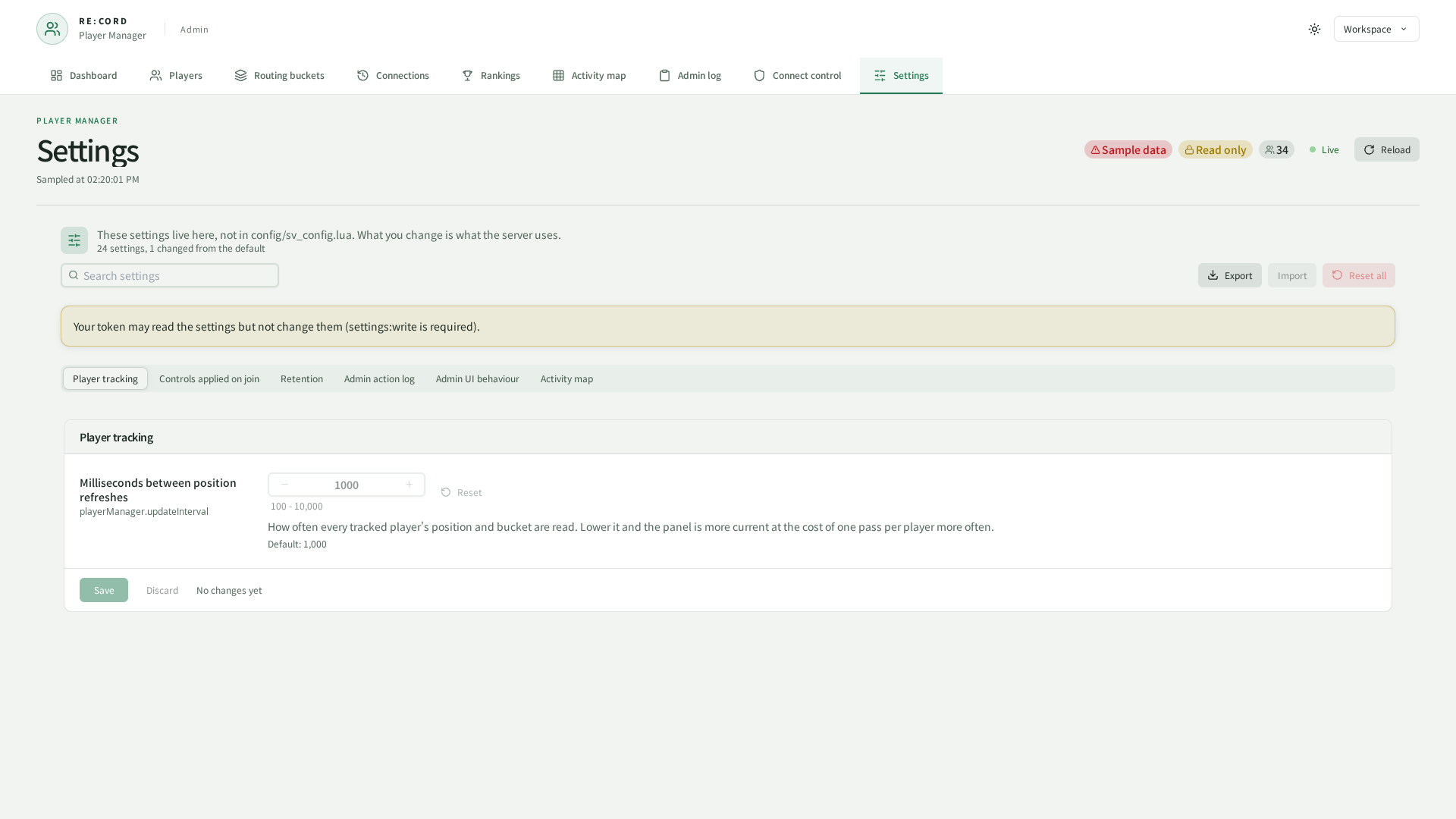Open the Workspace dropdown
1456x819 pixels.
[x=1376, y=29]
